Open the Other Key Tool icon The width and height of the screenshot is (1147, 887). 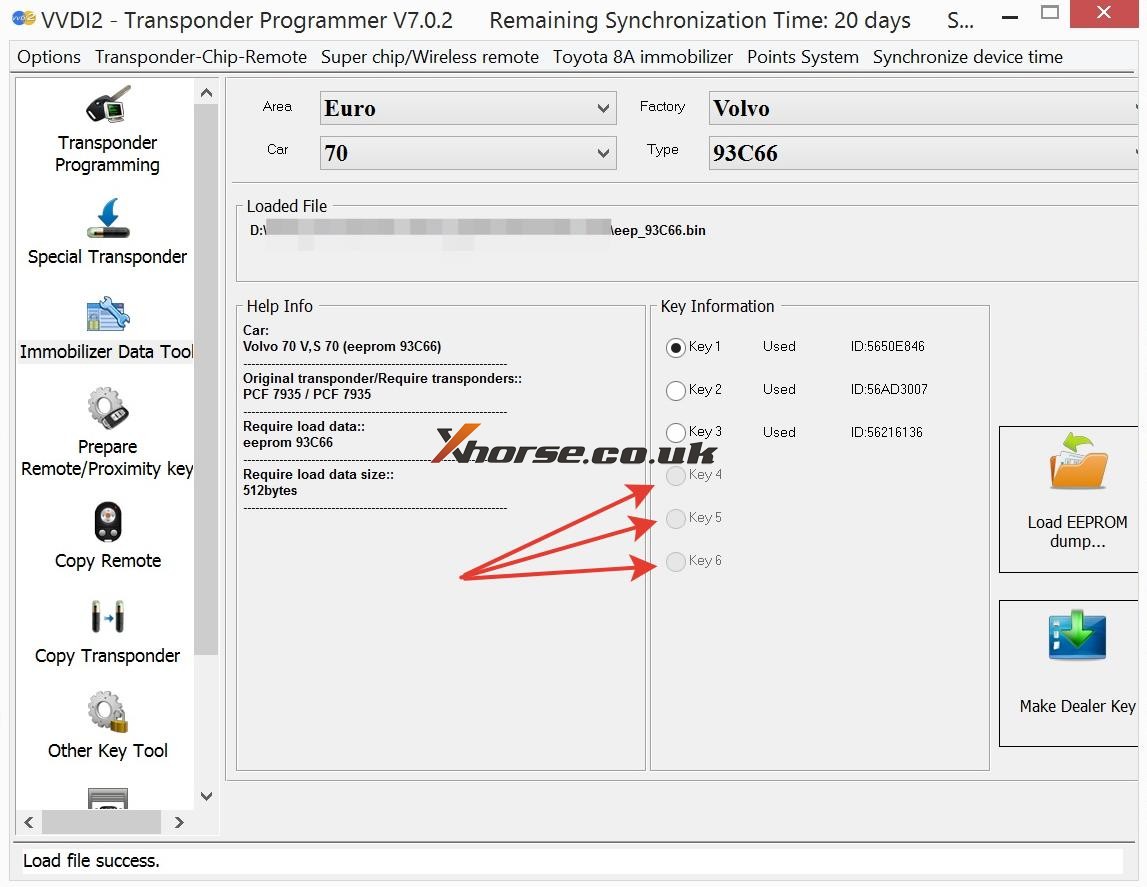click(107, 713)
